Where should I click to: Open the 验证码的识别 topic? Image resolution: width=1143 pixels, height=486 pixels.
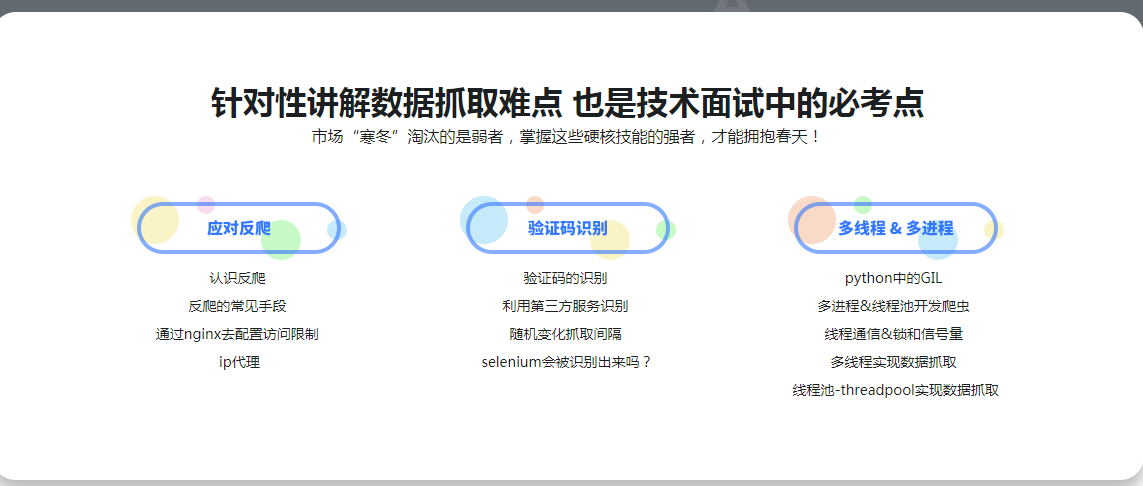tap(565, 278)
